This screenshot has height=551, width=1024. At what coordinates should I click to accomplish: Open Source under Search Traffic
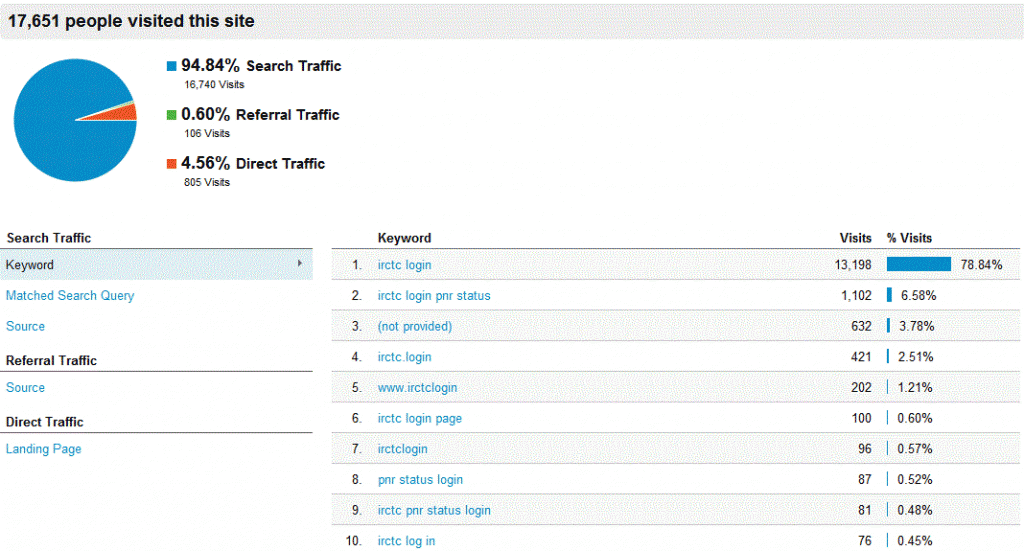coord(25,326)
